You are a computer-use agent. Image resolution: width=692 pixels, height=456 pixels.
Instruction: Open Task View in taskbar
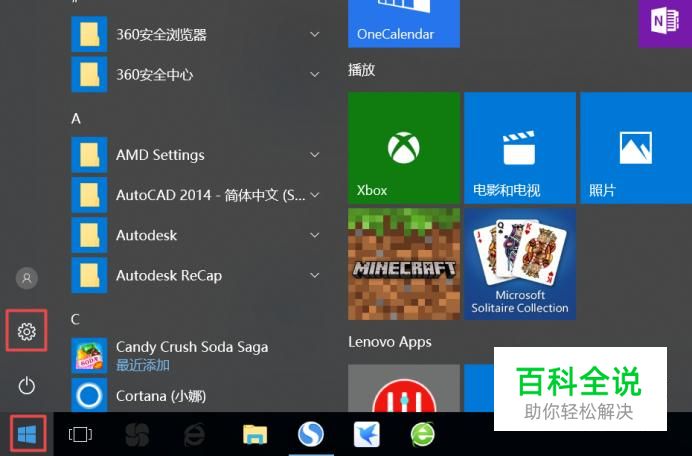click(80, 434)
